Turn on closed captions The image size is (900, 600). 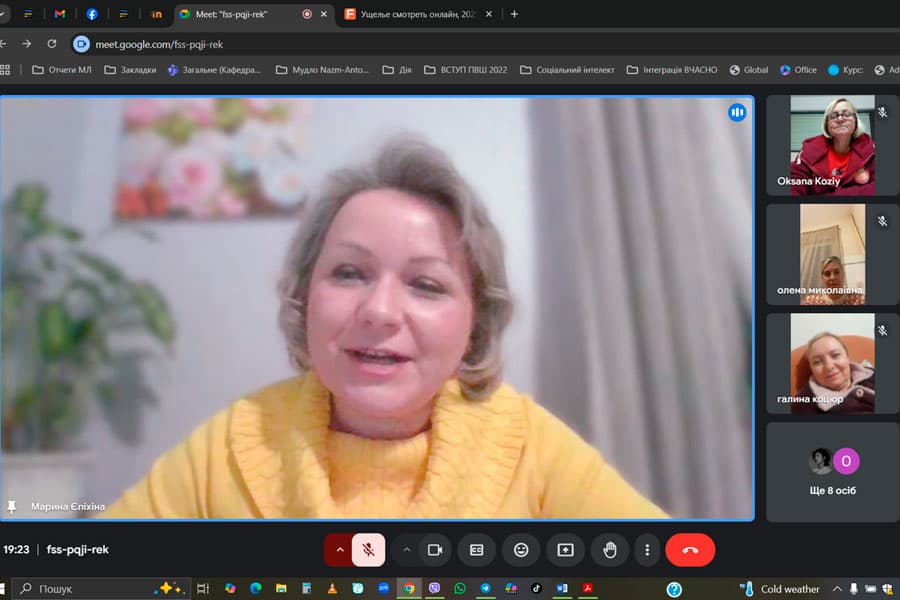coord(476,550)
